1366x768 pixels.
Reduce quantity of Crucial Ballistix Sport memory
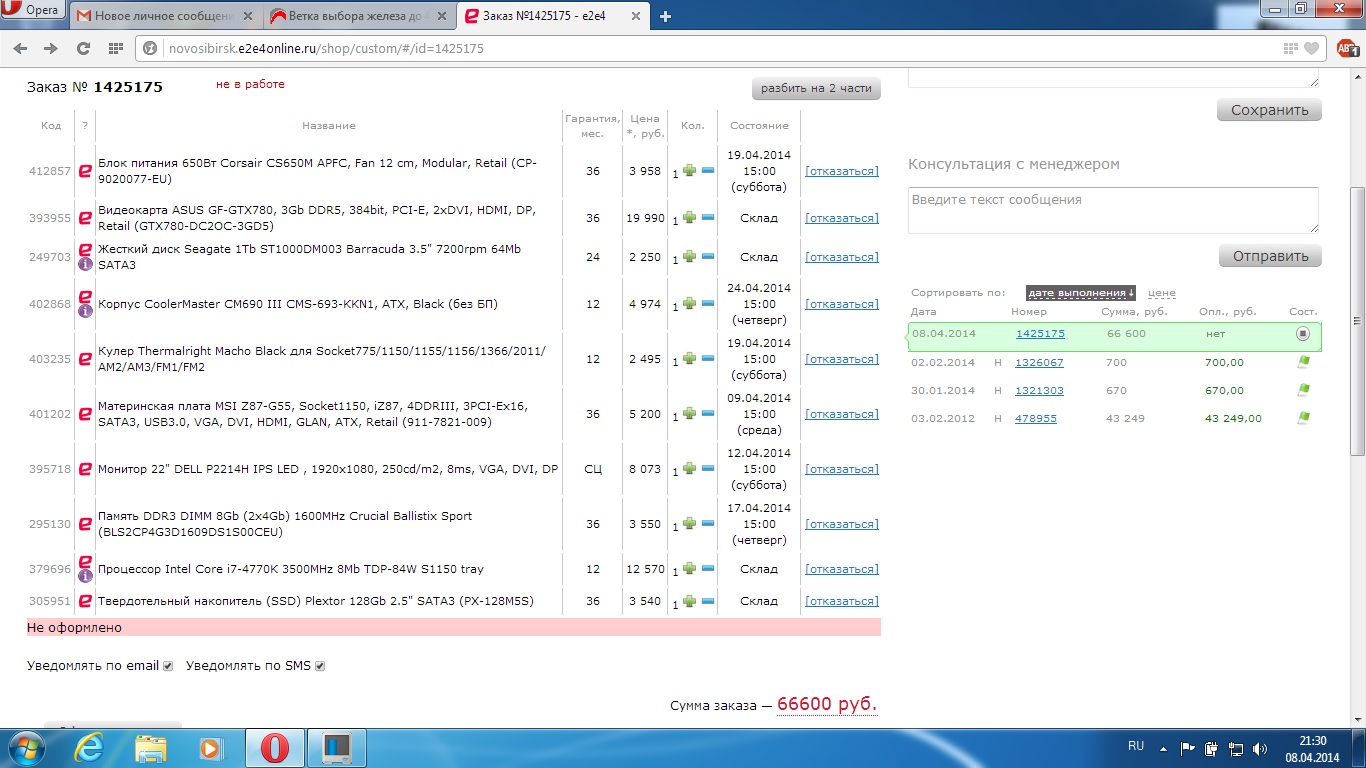click(x=708, y=525)
